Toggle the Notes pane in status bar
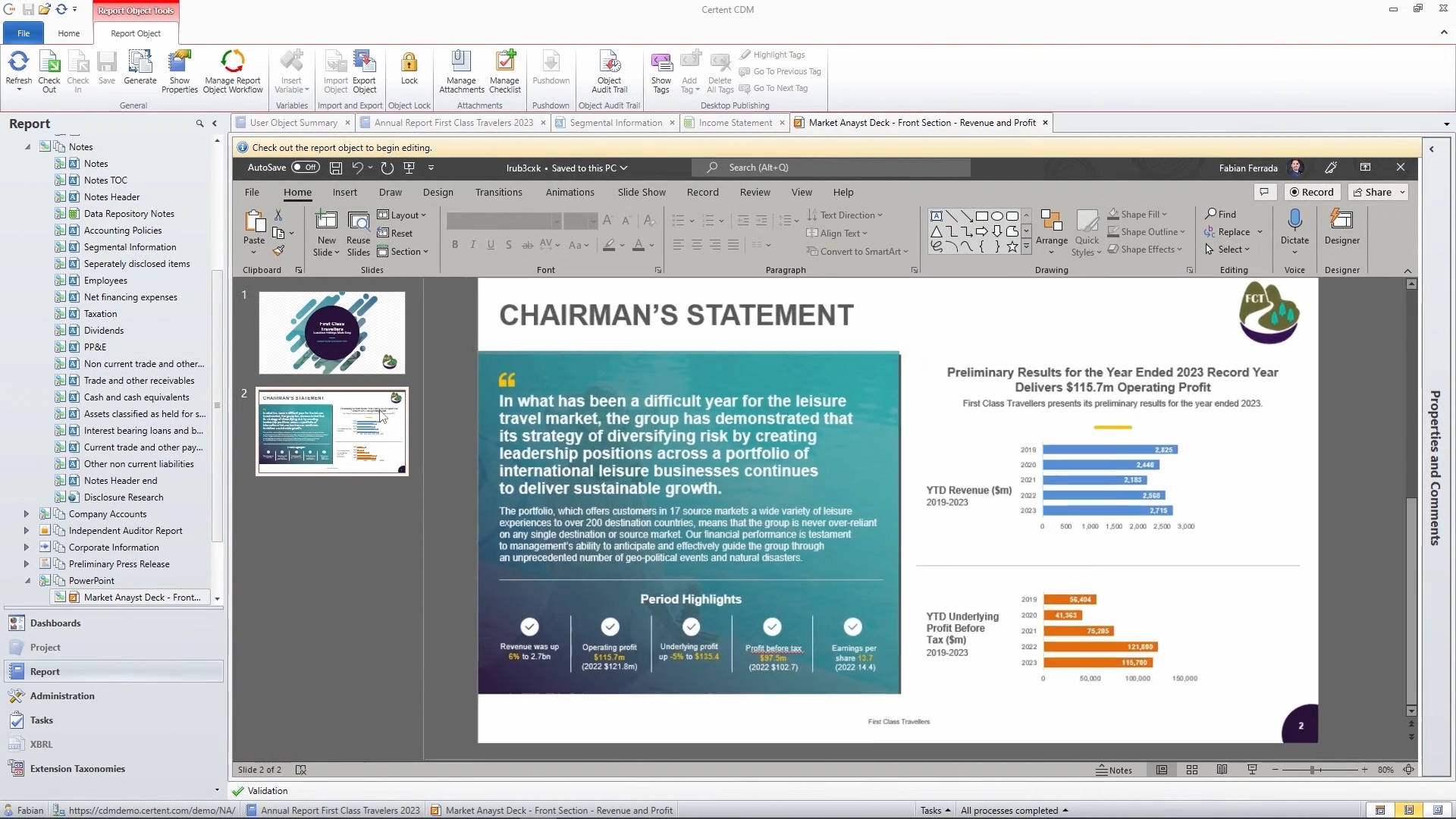The height and width of the screenshot is (819, 1456). pyautogui.click(x=1114, y=770)
